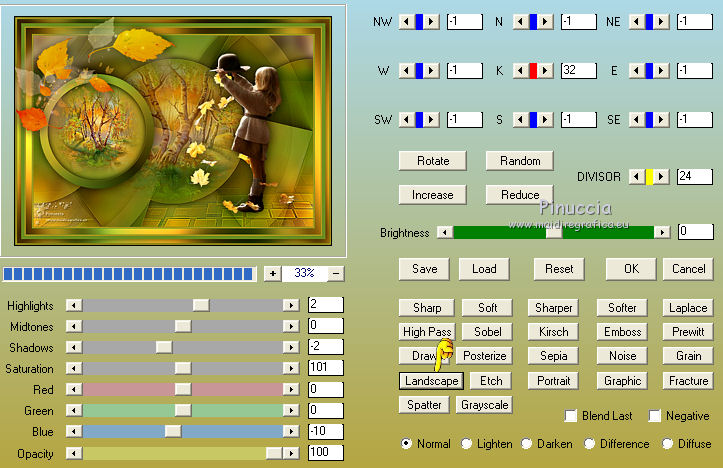Click the Increase button
The height and width of the screenshot is (468, 723).
(x=433, y=195)
